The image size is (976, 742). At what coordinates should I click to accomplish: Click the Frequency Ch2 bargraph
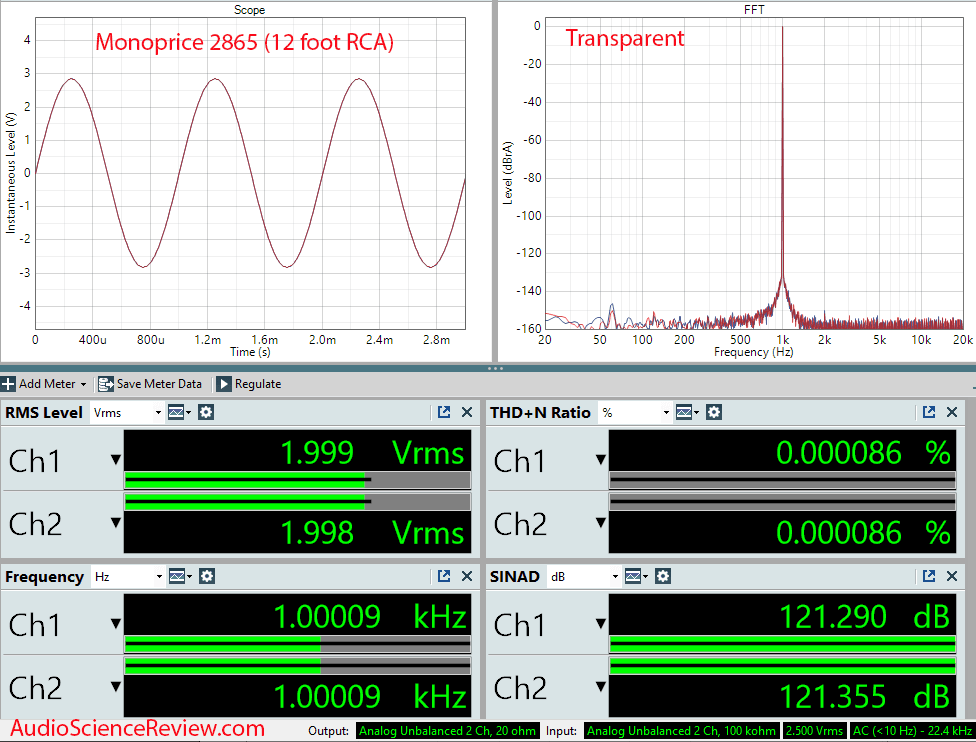tap(298, 666)
